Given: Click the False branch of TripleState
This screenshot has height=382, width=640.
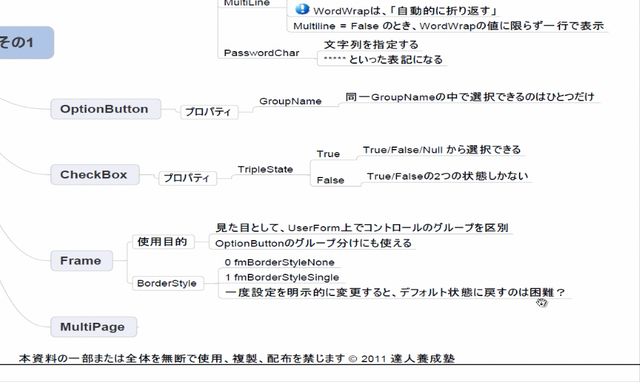Looking at the screenshot, I should (x=330, y=180).
